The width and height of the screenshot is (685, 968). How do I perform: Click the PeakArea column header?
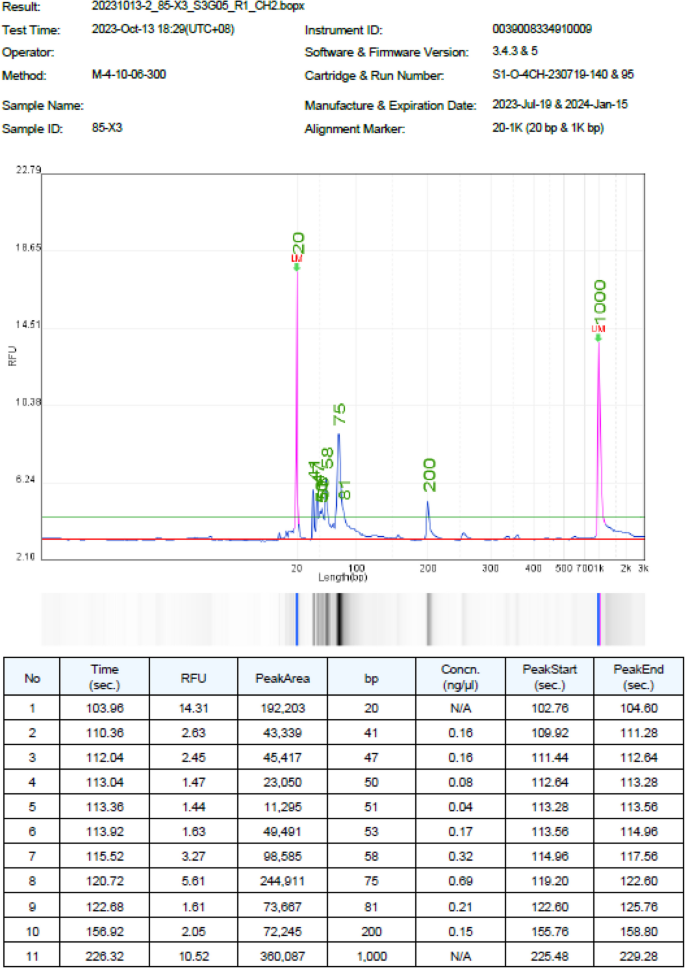[x=283, y=678]
